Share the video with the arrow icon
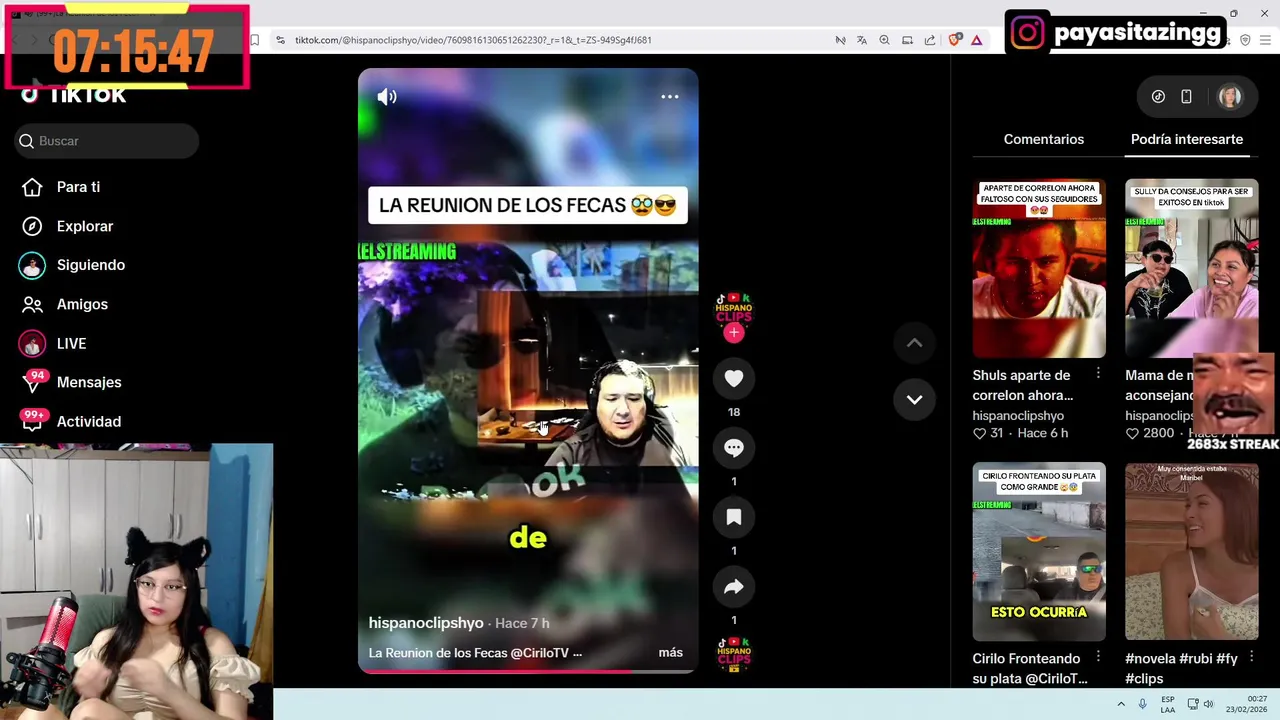1280x720 pixels. [734, 587]
